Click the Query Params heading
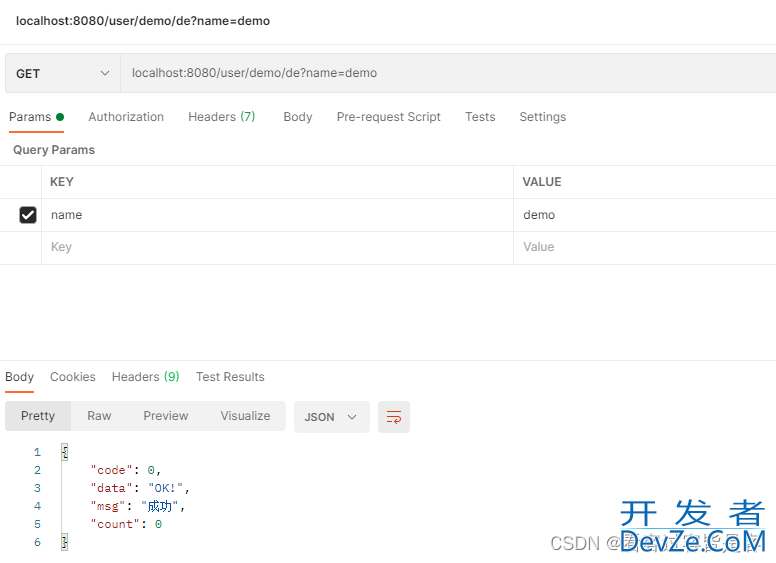 [x=54, y=150]
